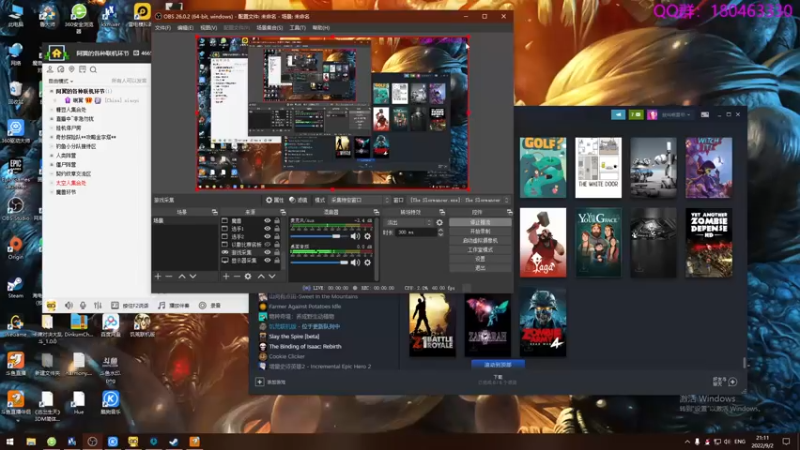Click the 停止推流 button

(x=480, y=222)
